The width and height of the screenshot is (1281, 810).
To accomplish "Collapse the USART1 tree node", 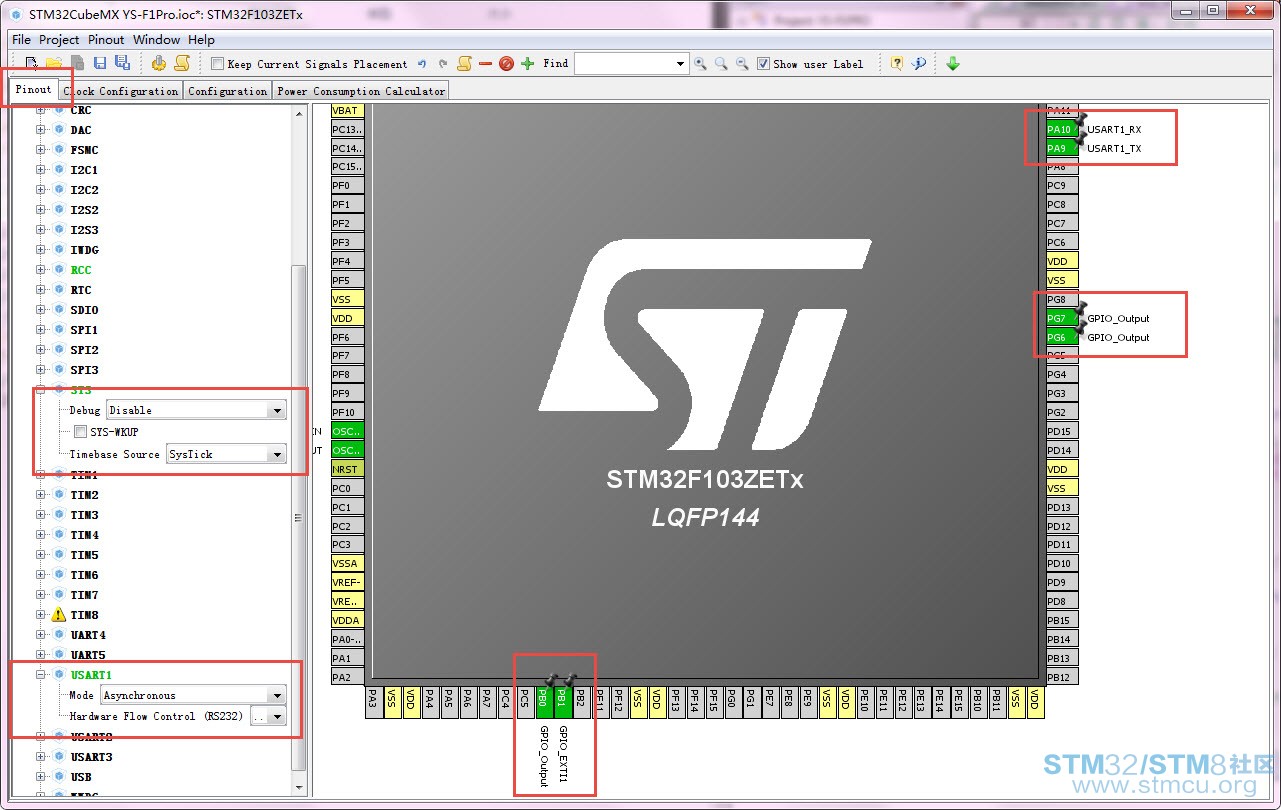I will (41, 675).
